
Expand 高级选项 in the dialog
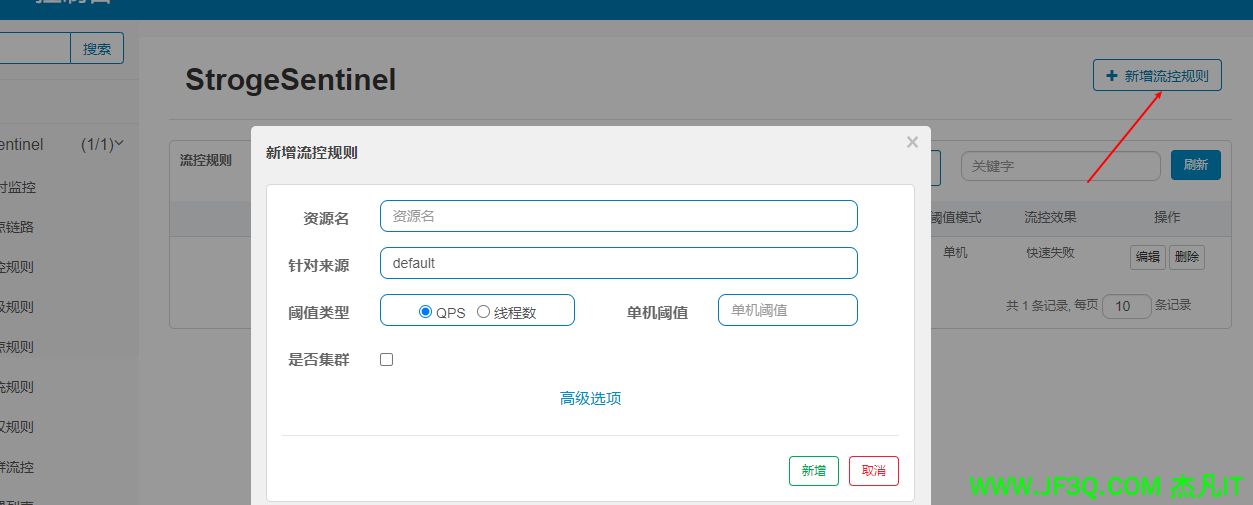pos(590,399)
